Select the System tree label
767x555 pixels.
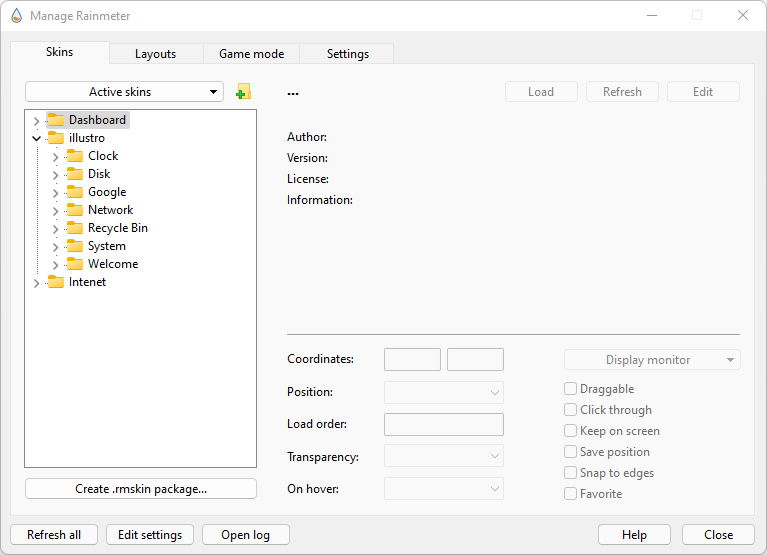107,246
